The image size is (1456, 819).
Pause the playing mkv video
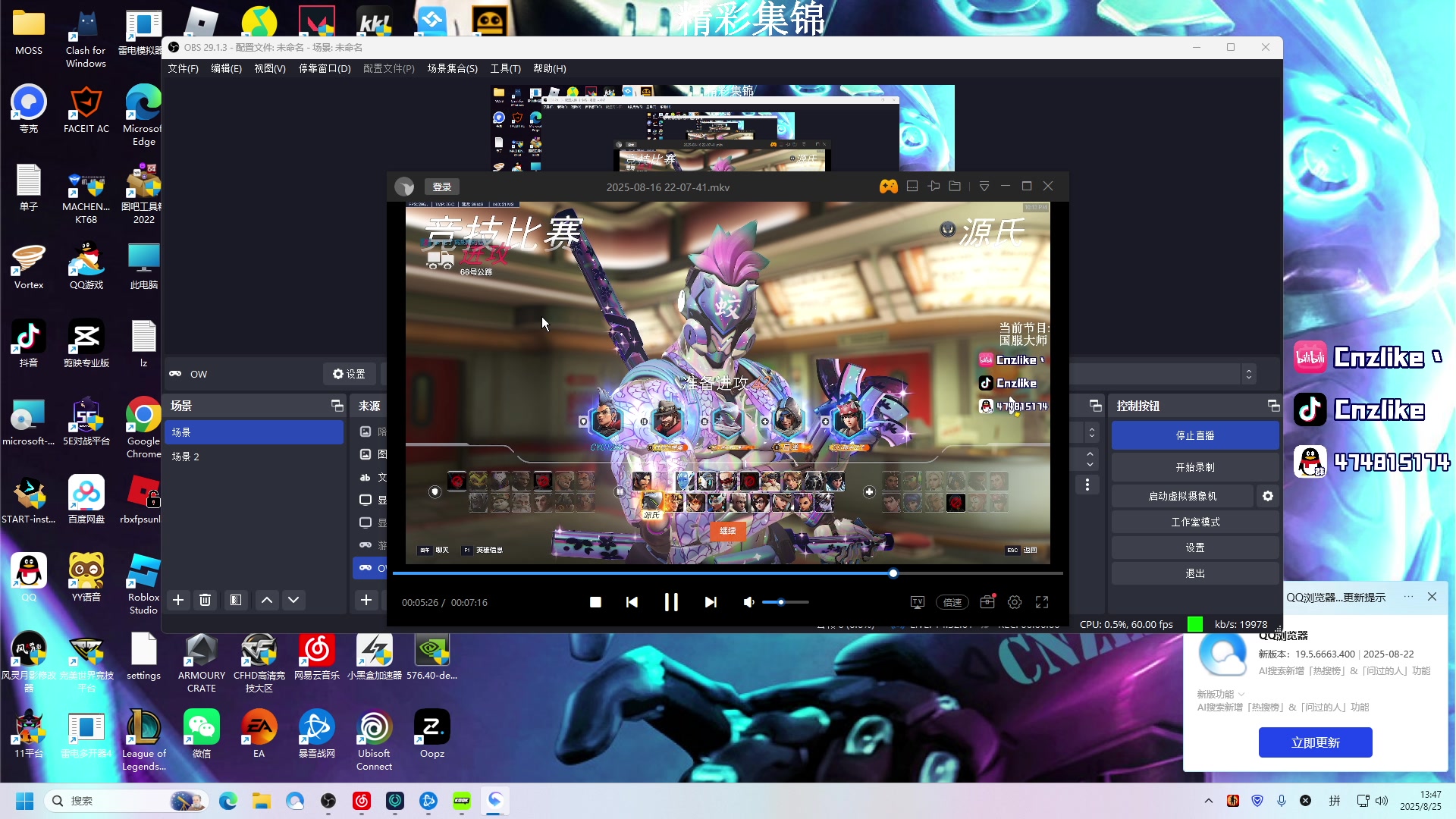click(671, 602)
